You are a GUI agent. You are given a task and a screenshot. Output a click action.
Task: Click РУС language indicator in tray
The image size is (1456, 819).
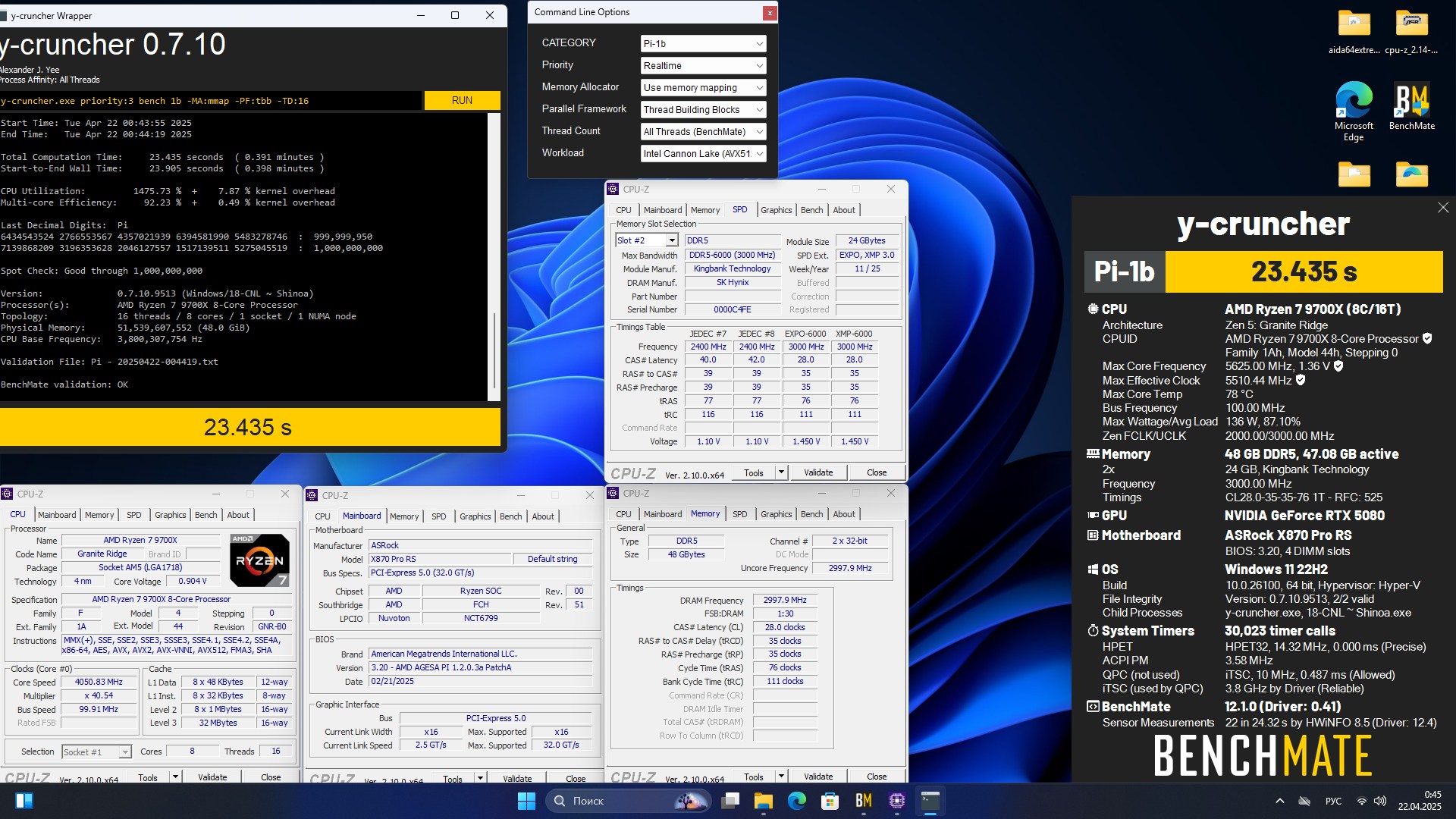click(1333, 801)
